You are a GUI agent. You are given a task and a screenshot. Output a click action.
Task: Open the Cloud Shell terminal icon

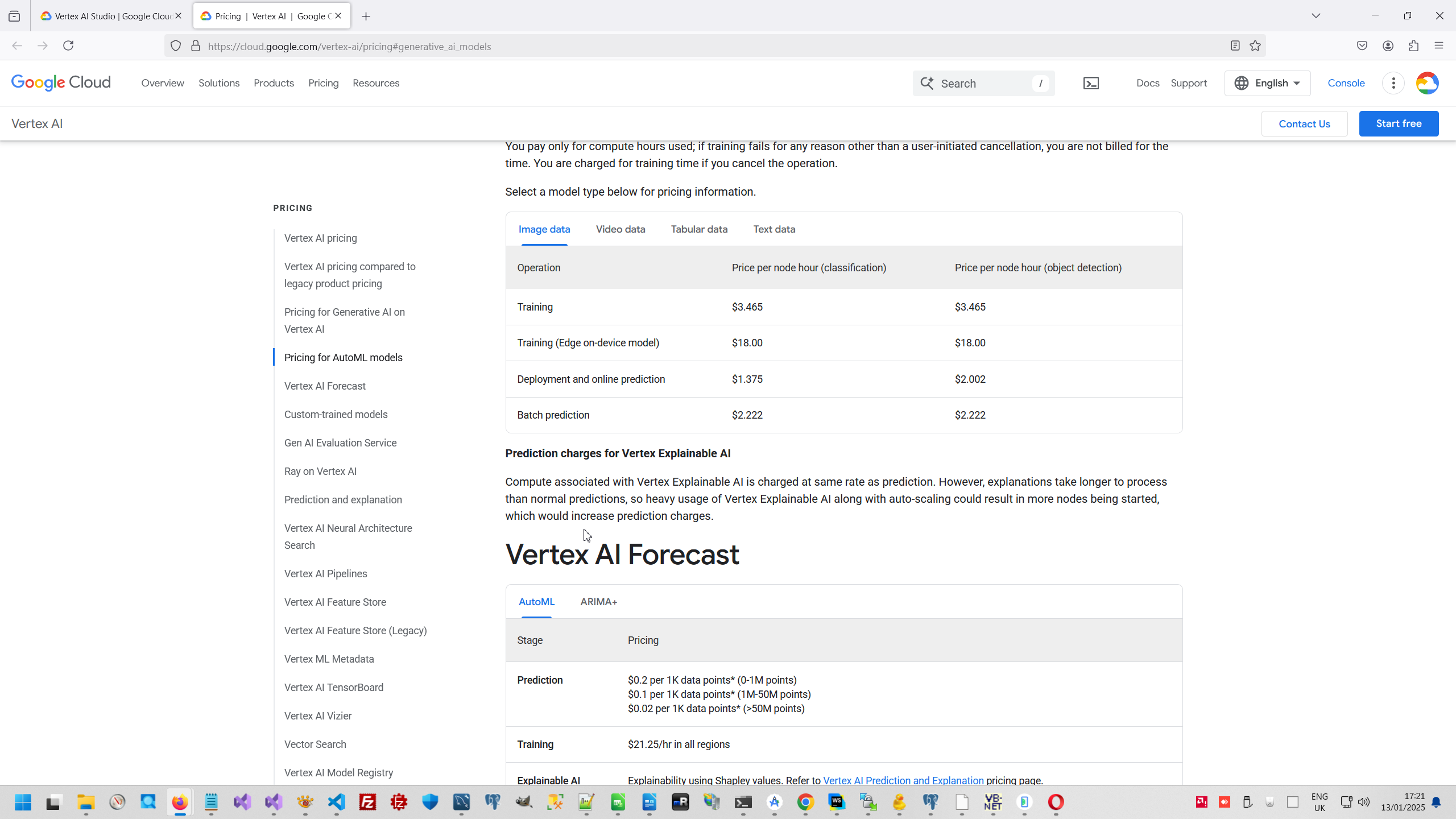point(1091,83)
